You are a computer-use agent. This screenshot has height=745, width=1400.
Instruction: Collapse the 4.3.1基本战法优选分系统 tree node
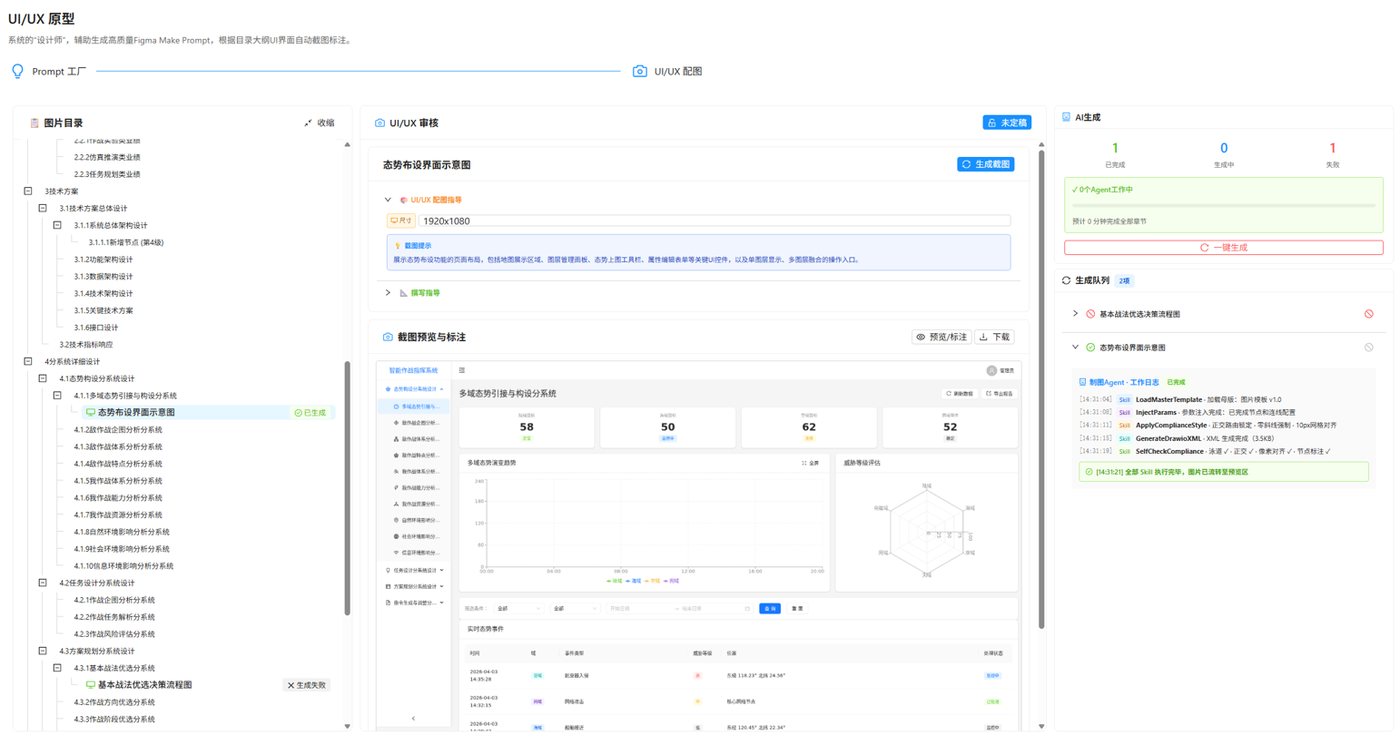[57, 668]
